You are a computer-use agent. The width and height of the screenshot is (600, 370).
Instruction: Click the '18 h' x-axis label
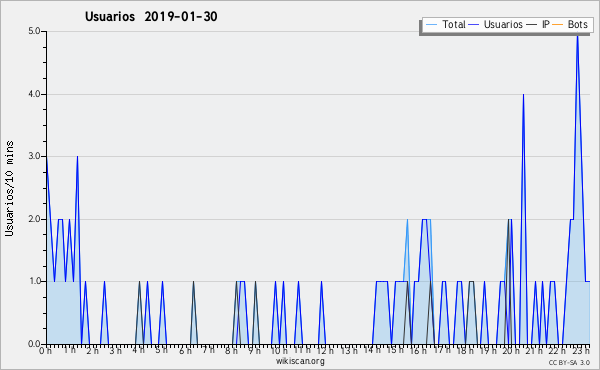tap(465, 351)
